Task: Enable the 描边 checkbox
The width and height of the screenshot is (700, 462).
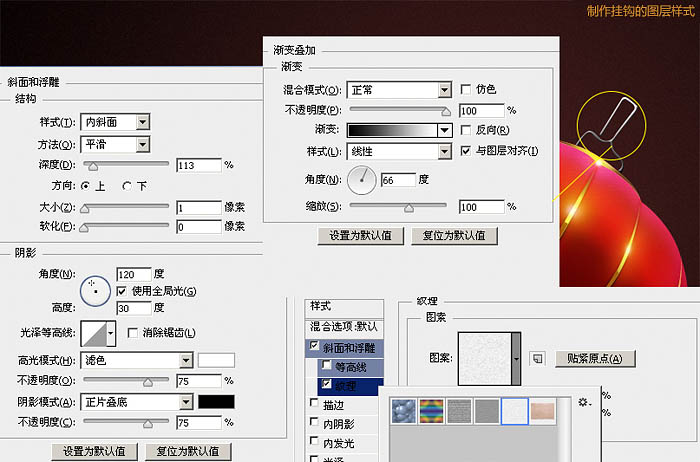Action: coord(314,403)
